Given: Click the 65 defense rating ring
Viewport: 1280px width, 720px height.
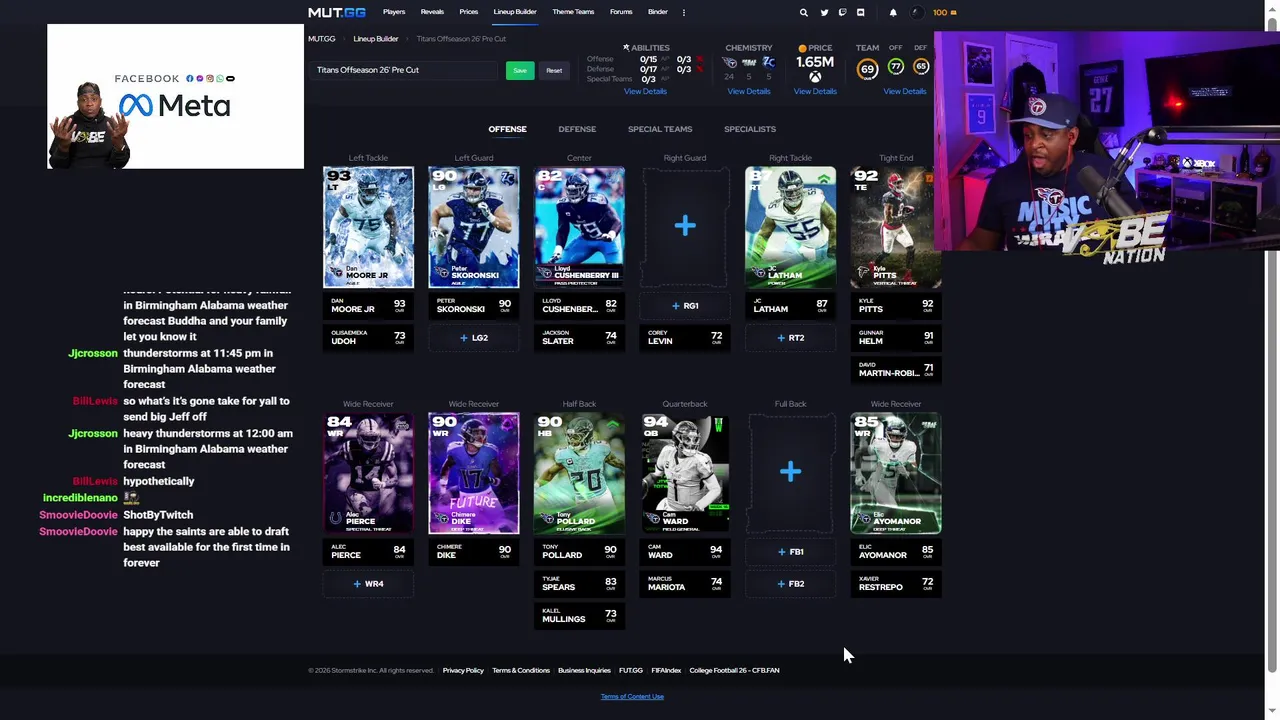Looking at the screenshot, I should tap(921, 67).
